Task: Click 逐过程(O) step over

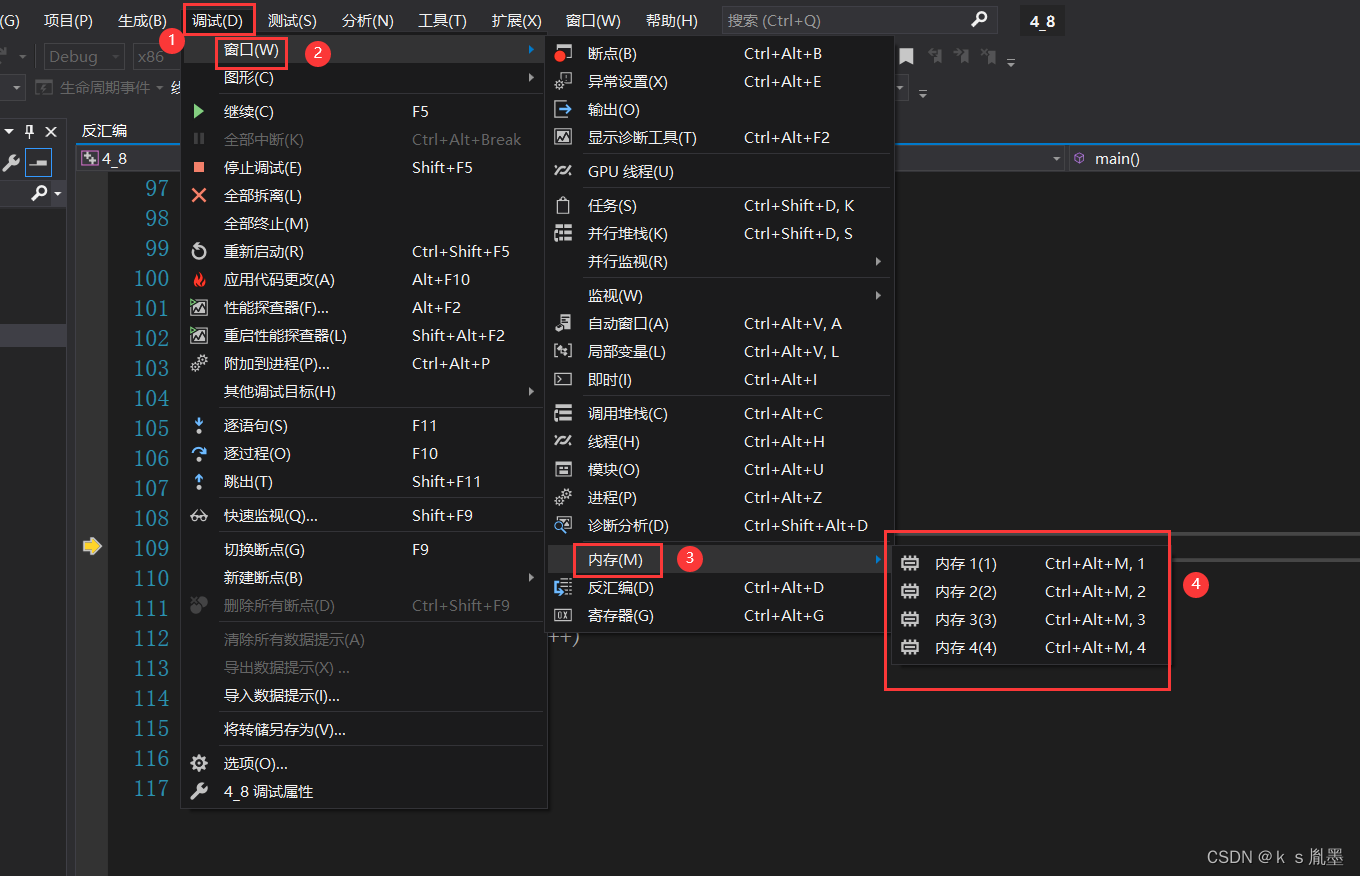Action: pyautogui.click(x=363, y=454)
